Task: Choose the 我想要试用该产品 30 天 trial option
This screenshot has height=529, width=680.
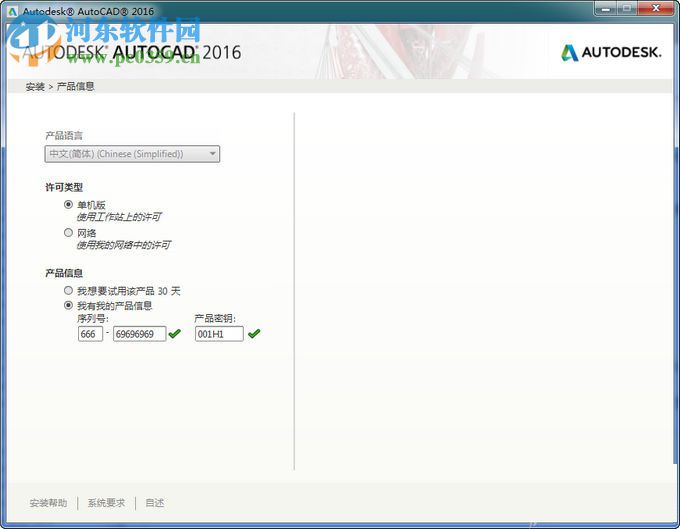Action: pos(68,291)
